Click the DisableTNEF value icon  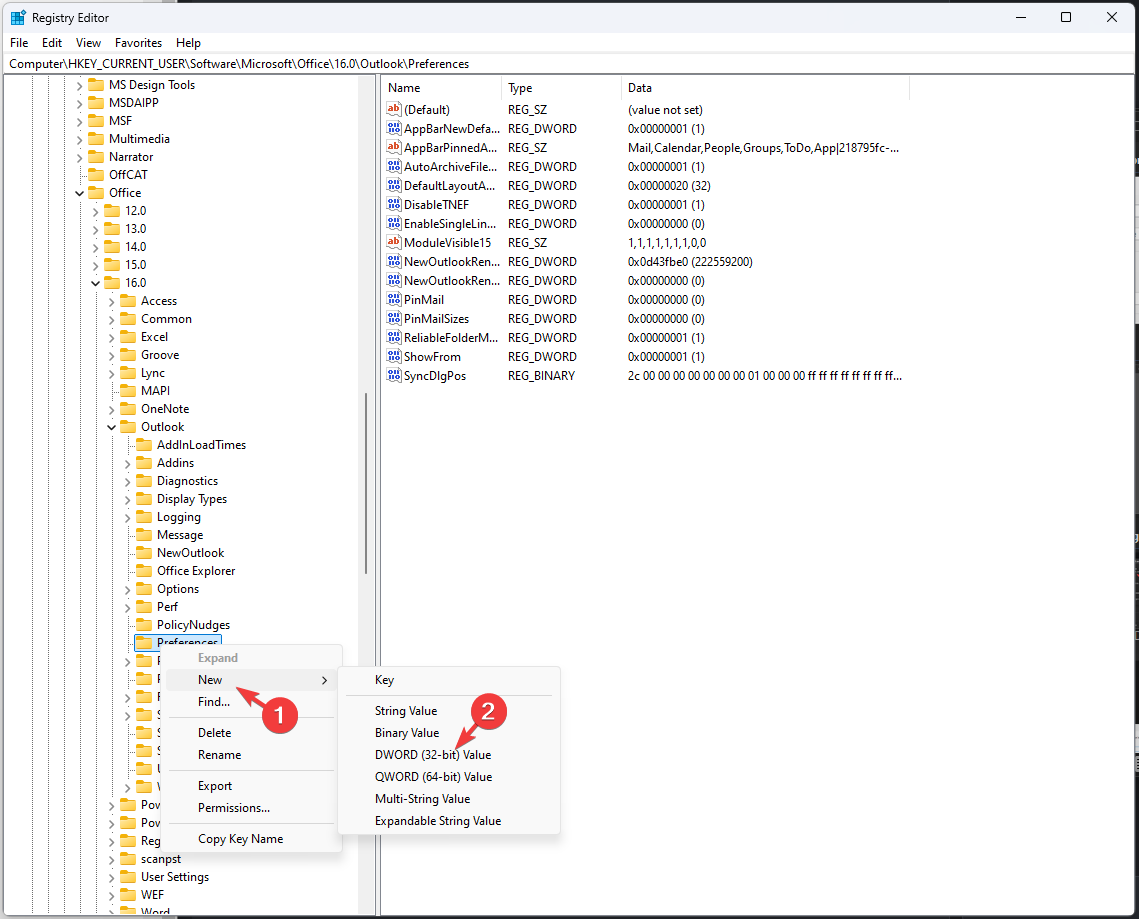(x=394, y=204)
